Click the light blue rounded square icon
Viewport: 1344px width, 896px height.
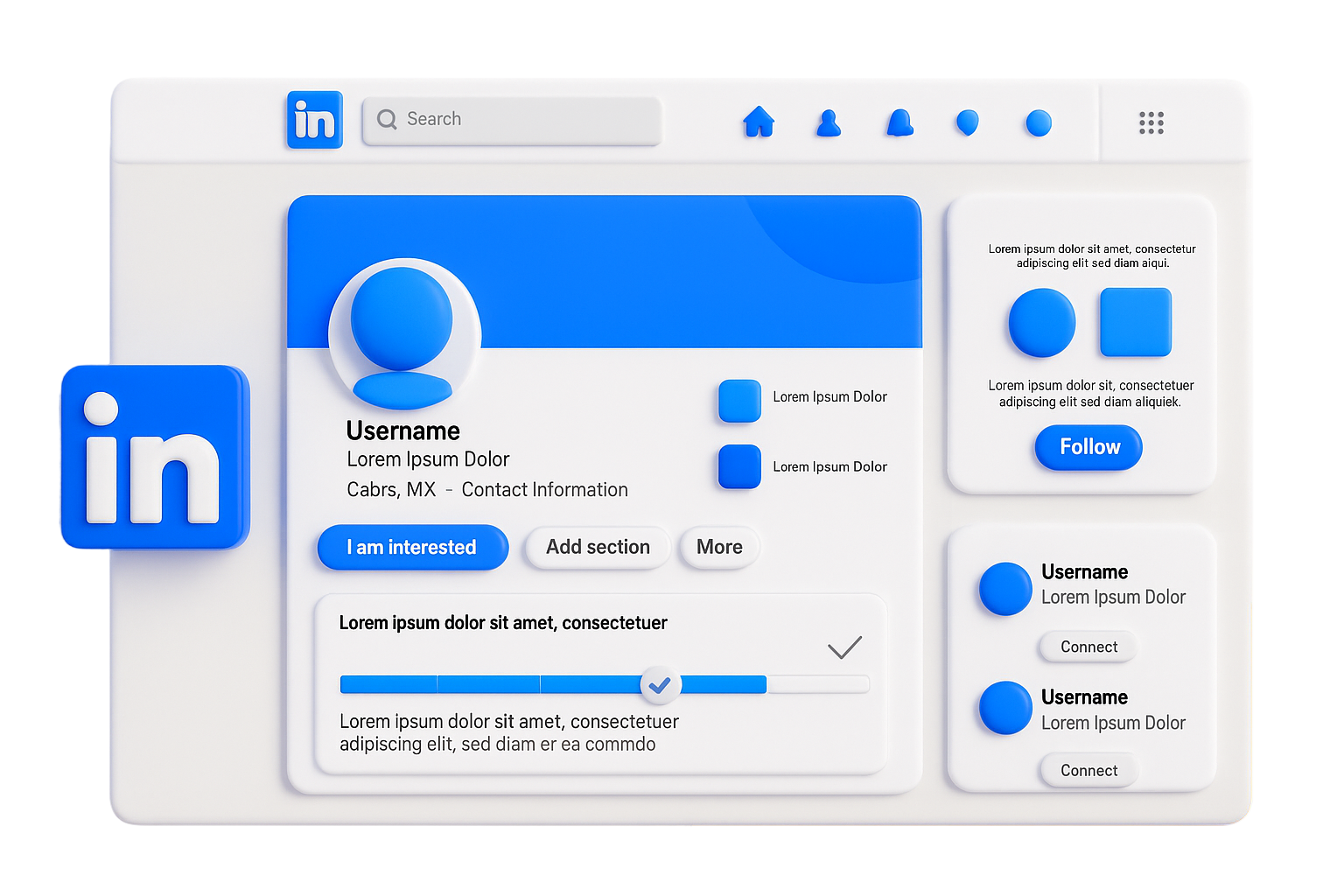[x=738, y=402]
